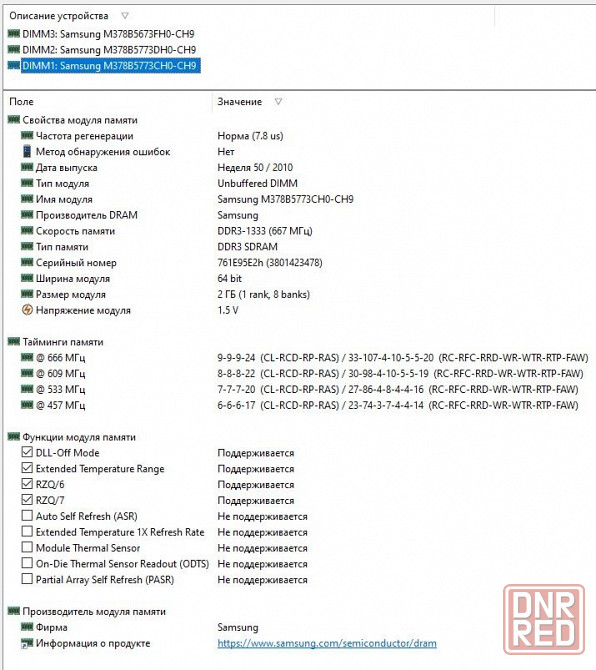The image size is (596, 670).
Task: Click the icon next to @ 609 МГц
Action: coord(27,373)
